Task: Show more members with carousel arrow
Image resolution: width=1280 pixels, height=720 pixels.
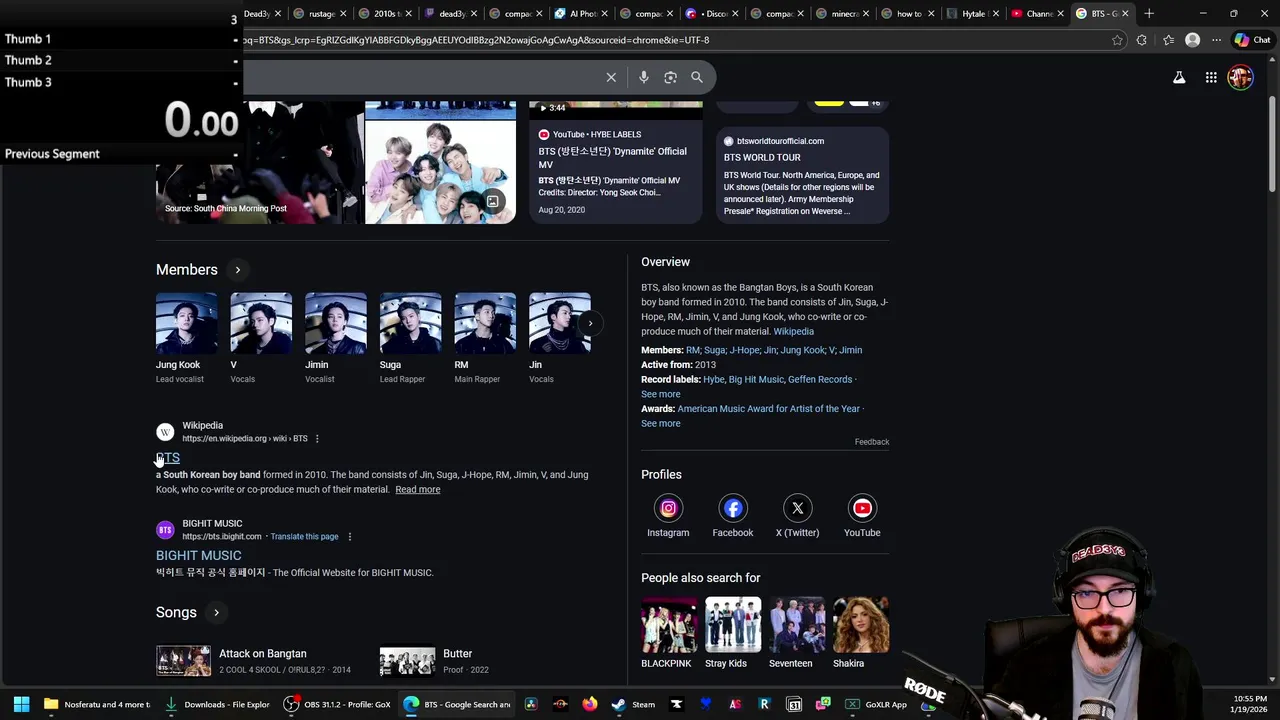Action: click(x=590, y=323)
